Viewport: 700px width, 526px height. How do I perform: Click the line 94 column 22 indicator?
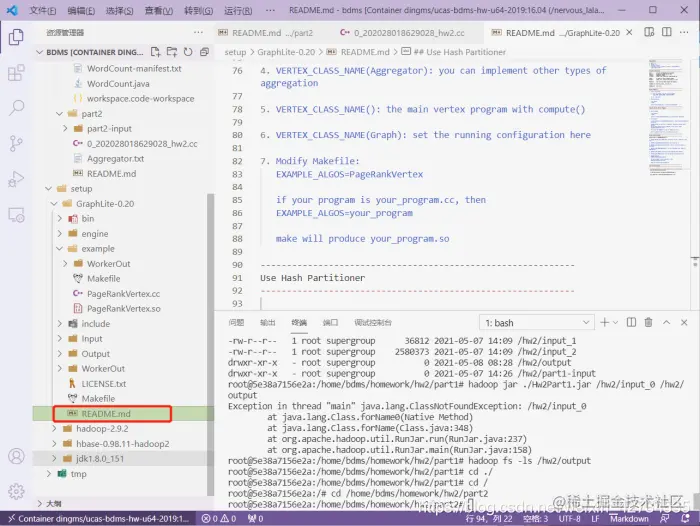(x=489, y=518)
